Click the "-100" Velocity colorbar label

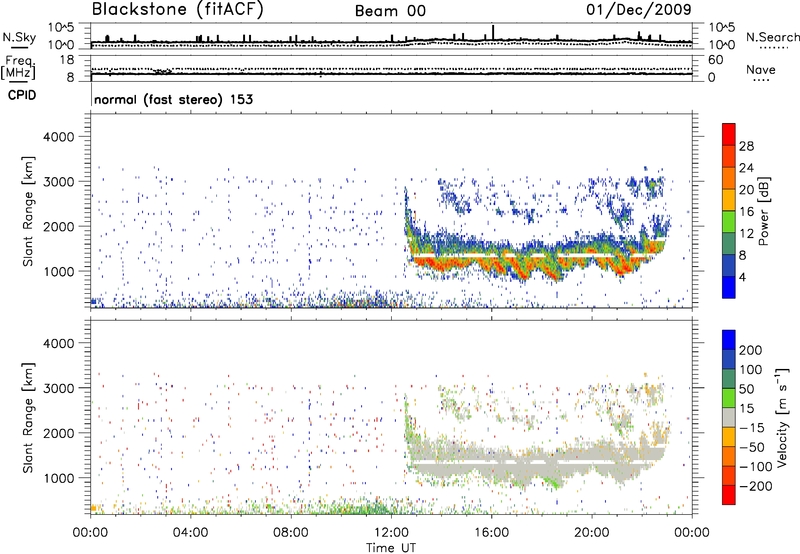click(x=755, y=467)
